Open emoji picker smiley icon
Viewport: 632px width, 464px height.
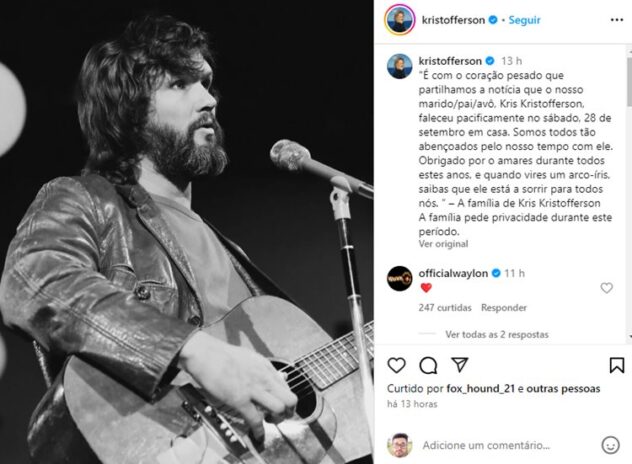[x=610, y=445]
